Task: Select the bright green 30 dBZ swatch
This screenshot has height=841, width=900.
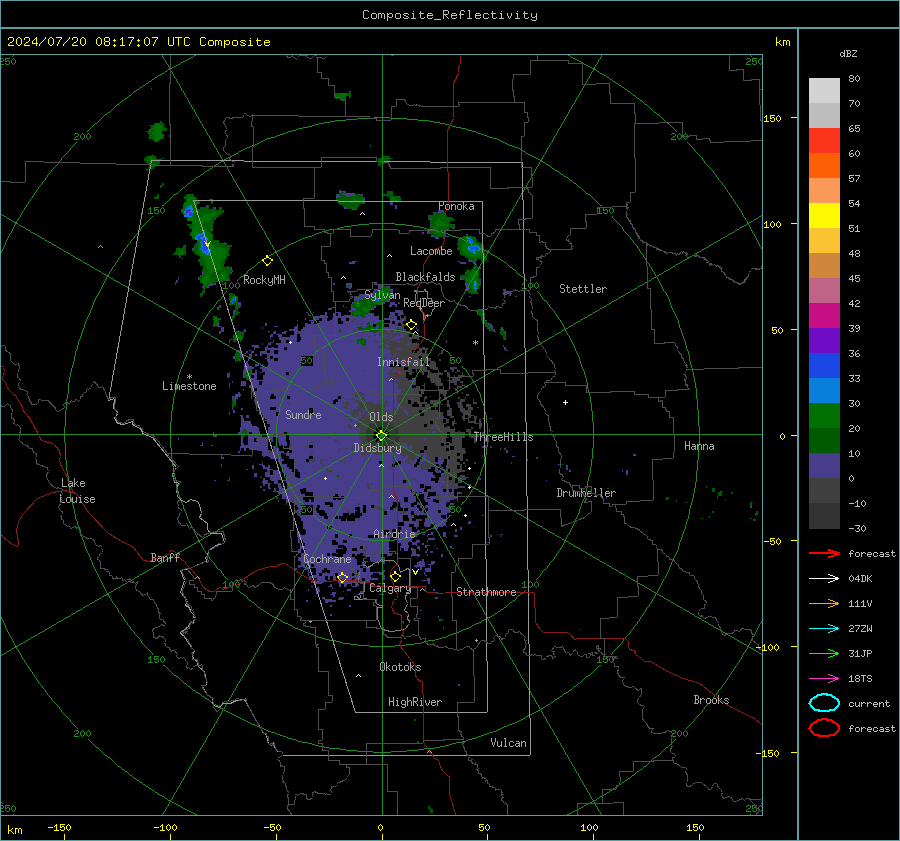Action: point(824,415)
